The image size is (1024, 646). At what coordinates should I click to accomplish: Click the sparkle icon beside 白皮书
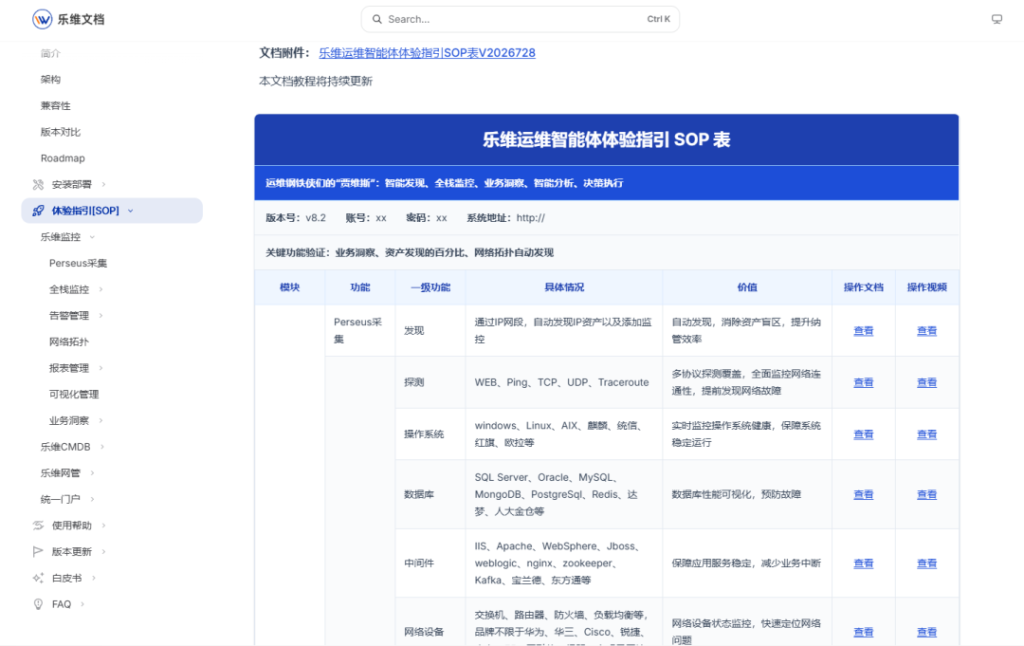38,577
